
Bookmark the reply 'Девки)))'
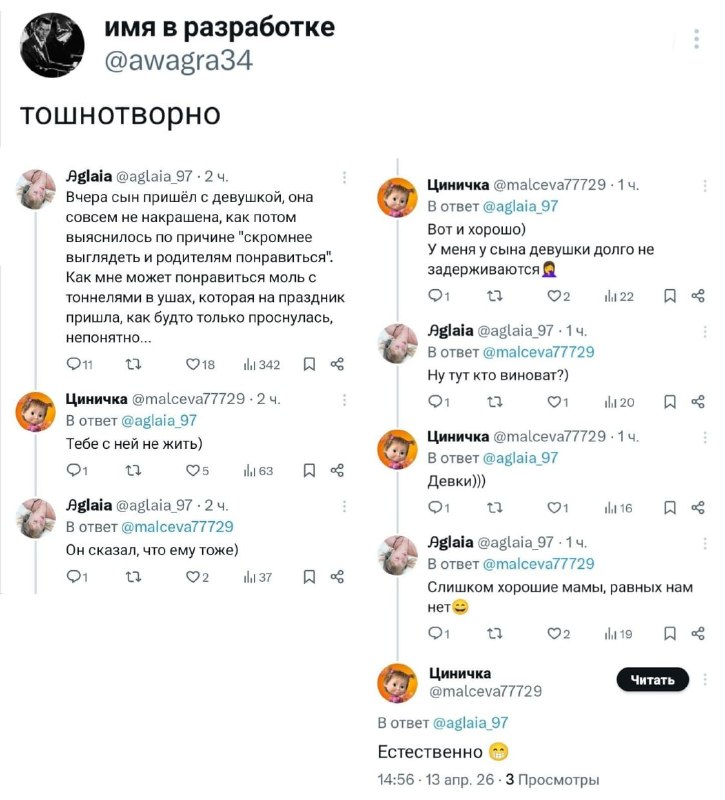click(x=669, y=508)
